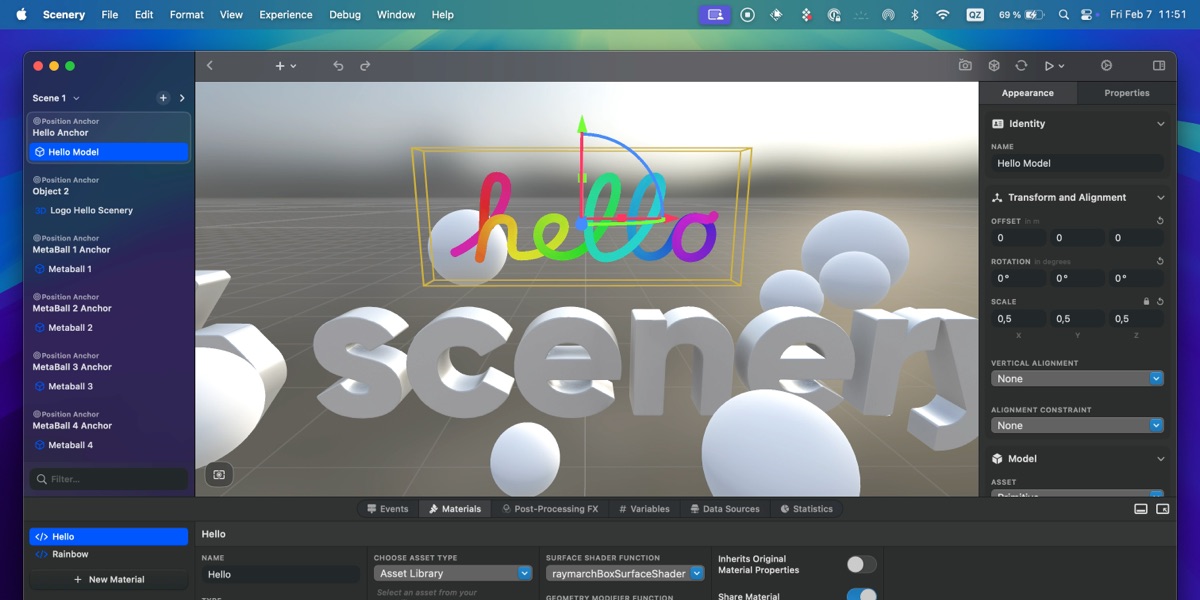Collapse the Identity section chevron
The height and width of the screenshot is (600, 1200).
click(1160, 124)
